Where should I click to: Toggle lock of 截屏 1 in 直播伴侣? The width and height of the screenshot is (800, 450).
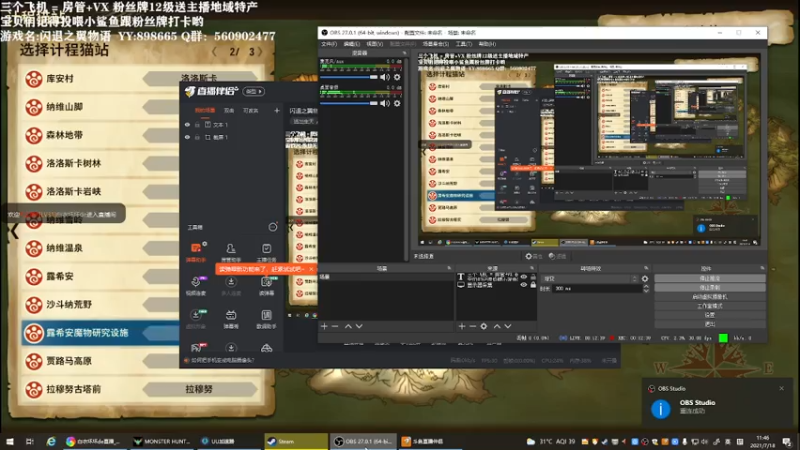click(x=197, y=137)
